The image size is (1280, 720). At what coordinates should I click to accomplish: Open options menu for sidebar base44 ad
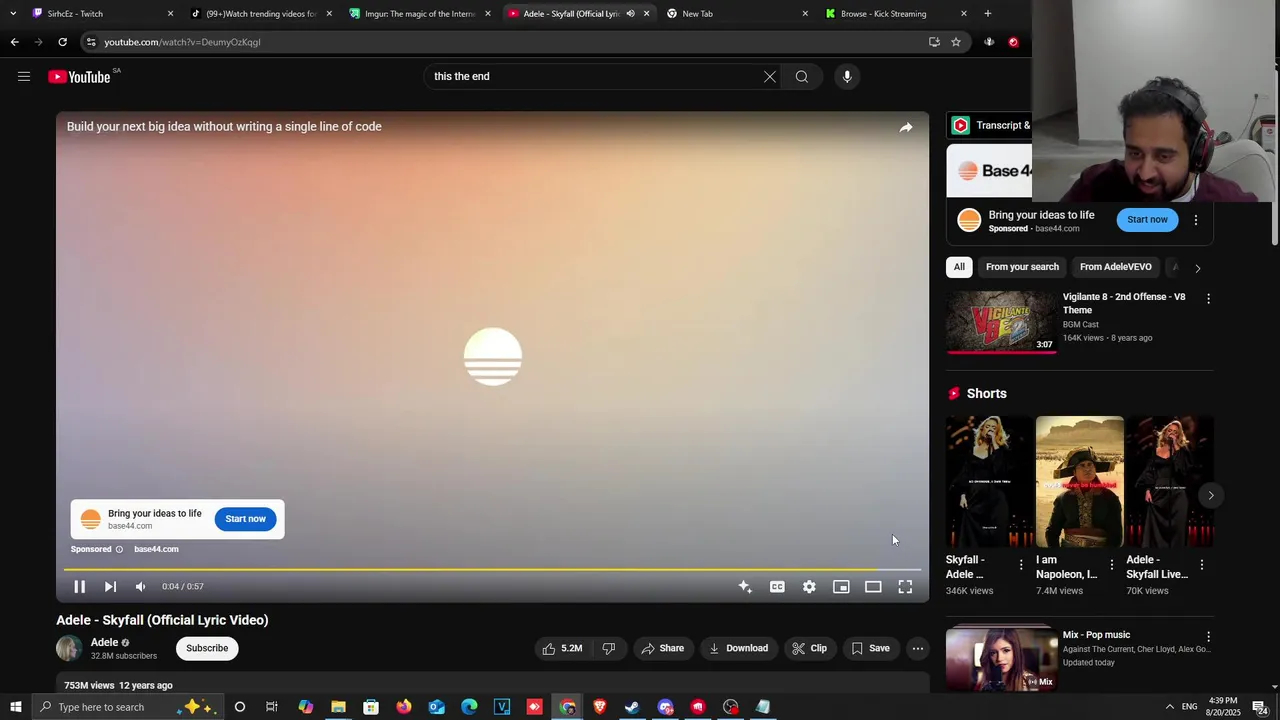click(1196, 220)
